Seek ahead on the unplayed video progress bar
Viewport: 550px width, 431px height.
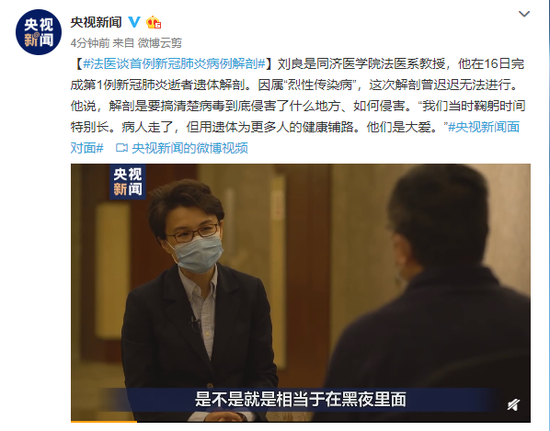tap(334, 422)
